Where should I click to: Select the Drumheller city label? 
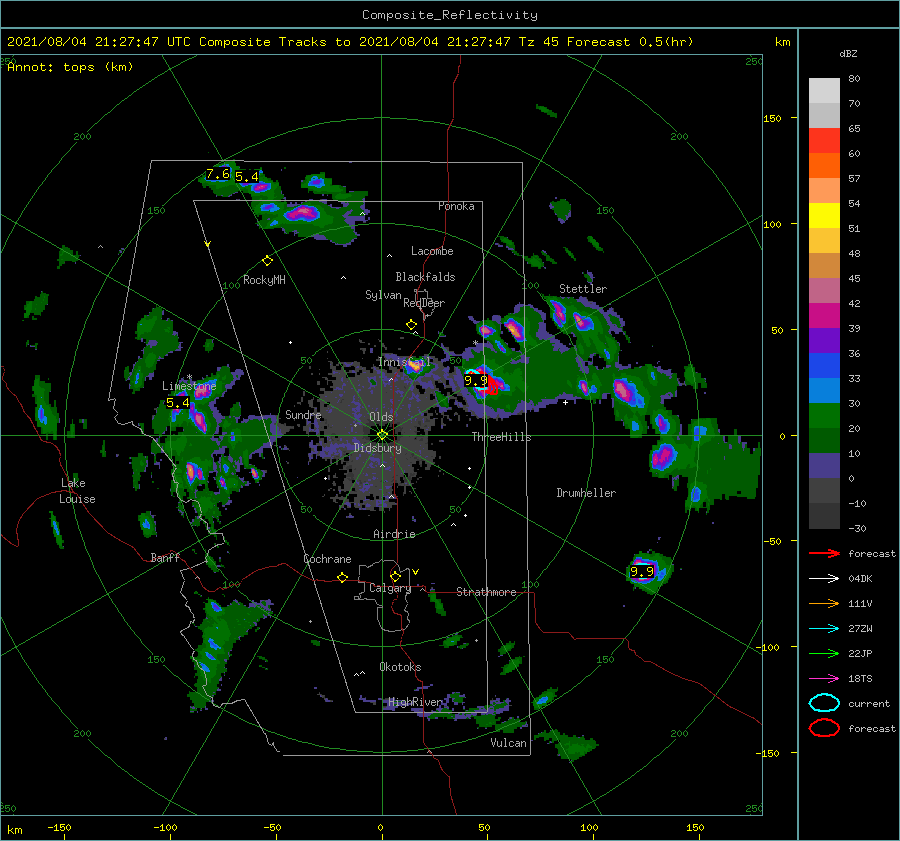click(x=586, y=493)
